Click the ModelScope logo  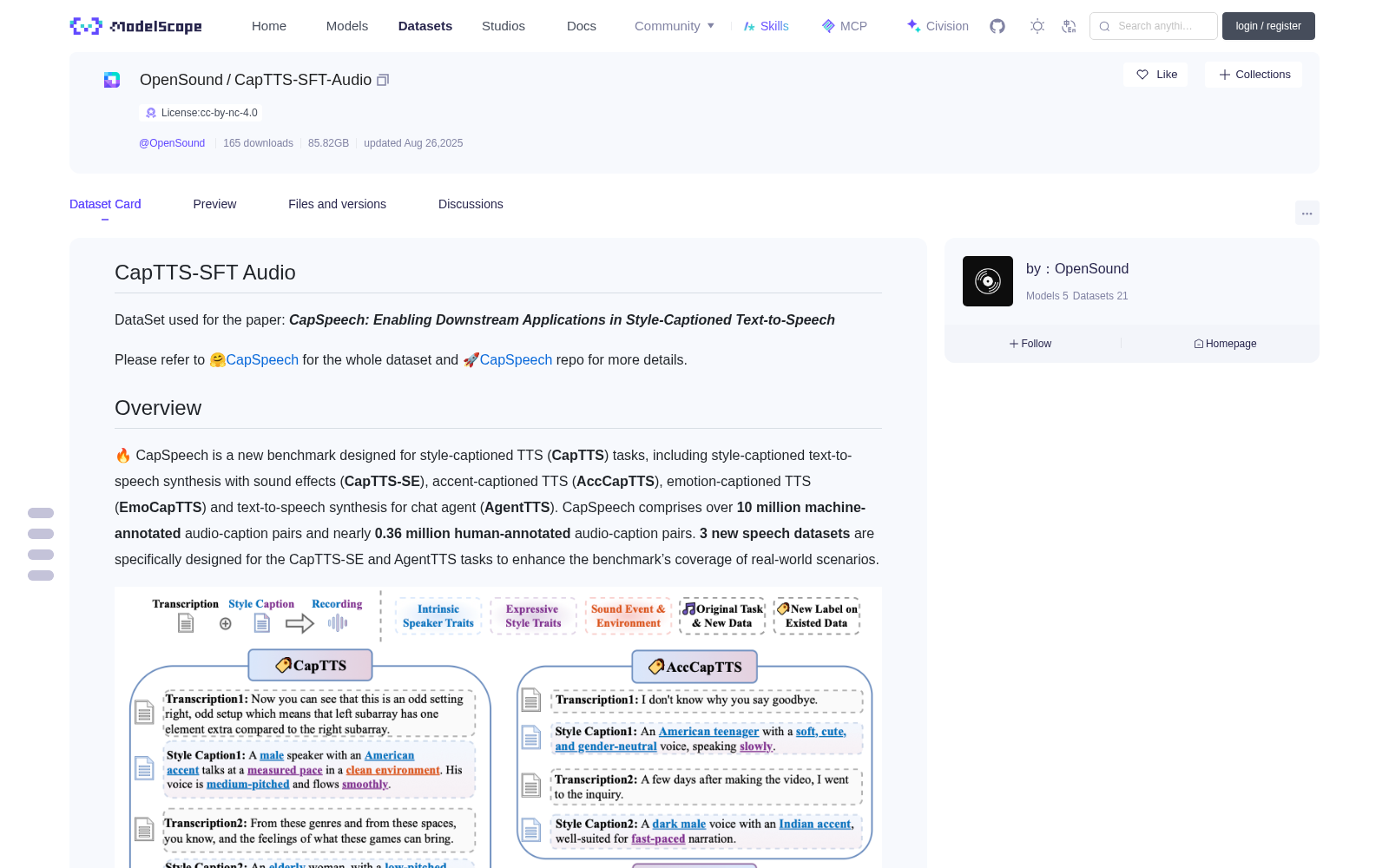coord(136,26)
